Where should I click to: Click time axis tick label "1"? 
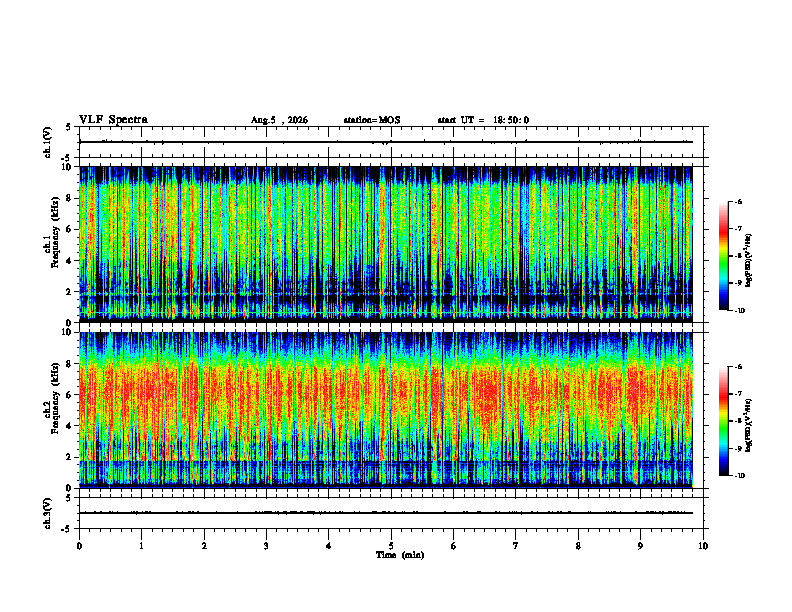(141, 546)
